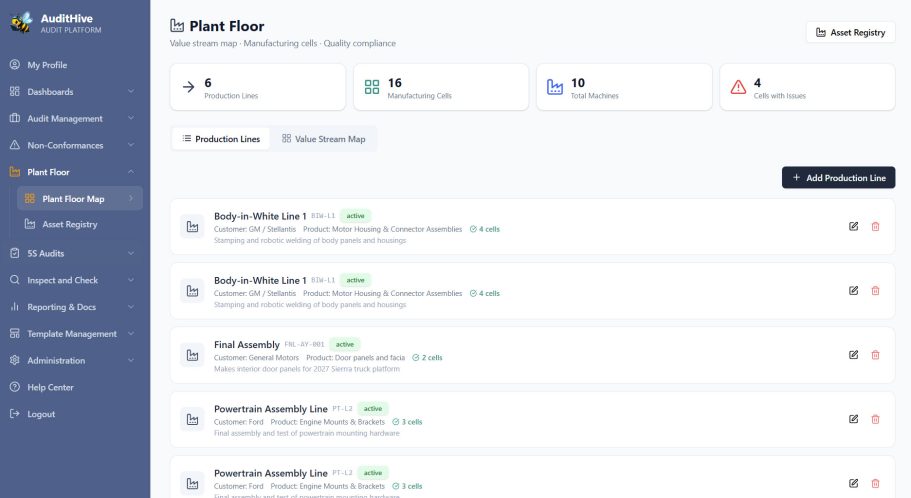
Task: Click the Manufacturing Cells grid icon
Action: pos(372,87)
